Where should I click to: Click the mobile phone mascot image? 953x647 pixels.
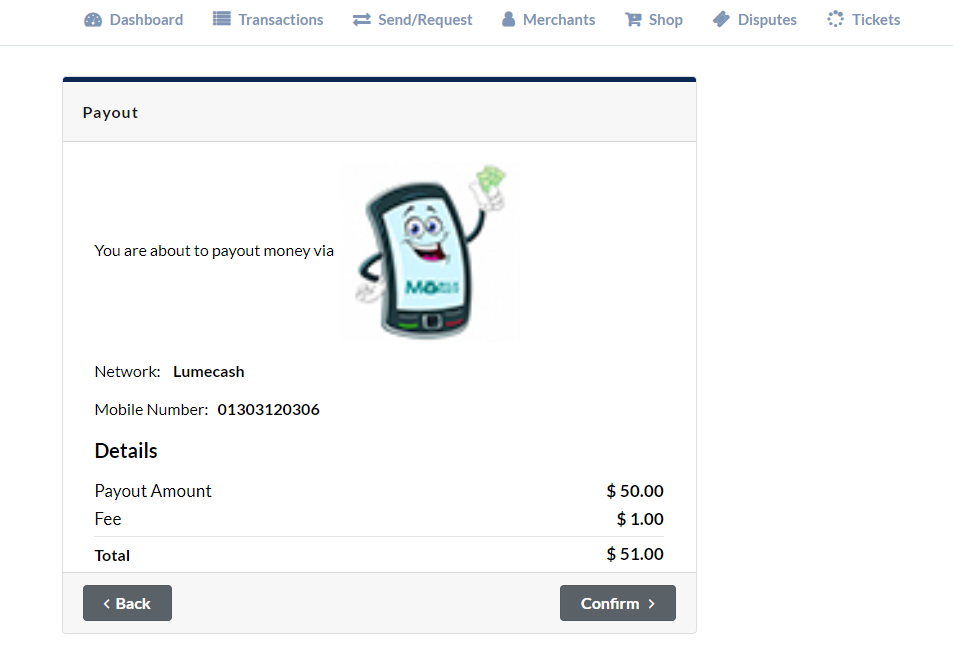coord(430,252)
